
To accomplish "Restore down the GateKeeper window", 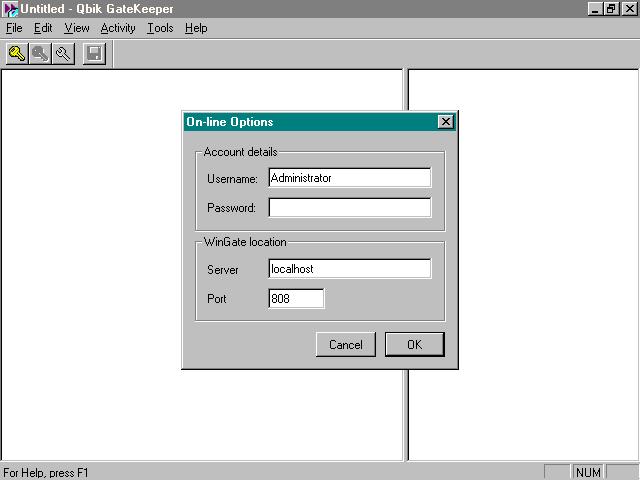I will click(611, 9).
